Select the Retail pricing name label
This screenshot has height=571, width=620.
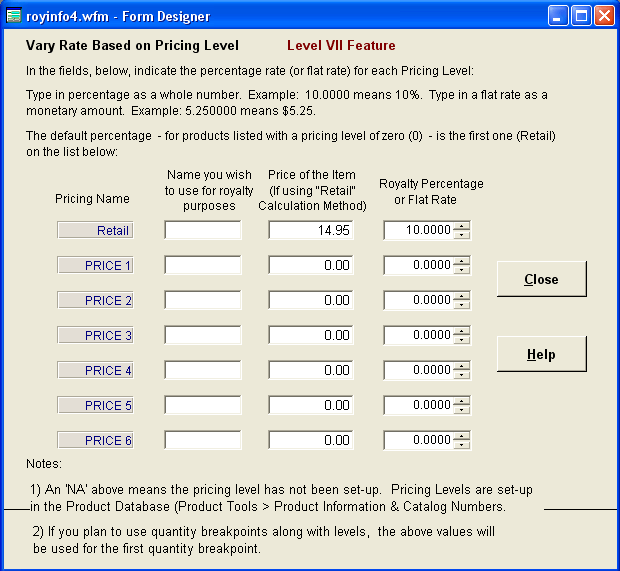click(95, 230)
